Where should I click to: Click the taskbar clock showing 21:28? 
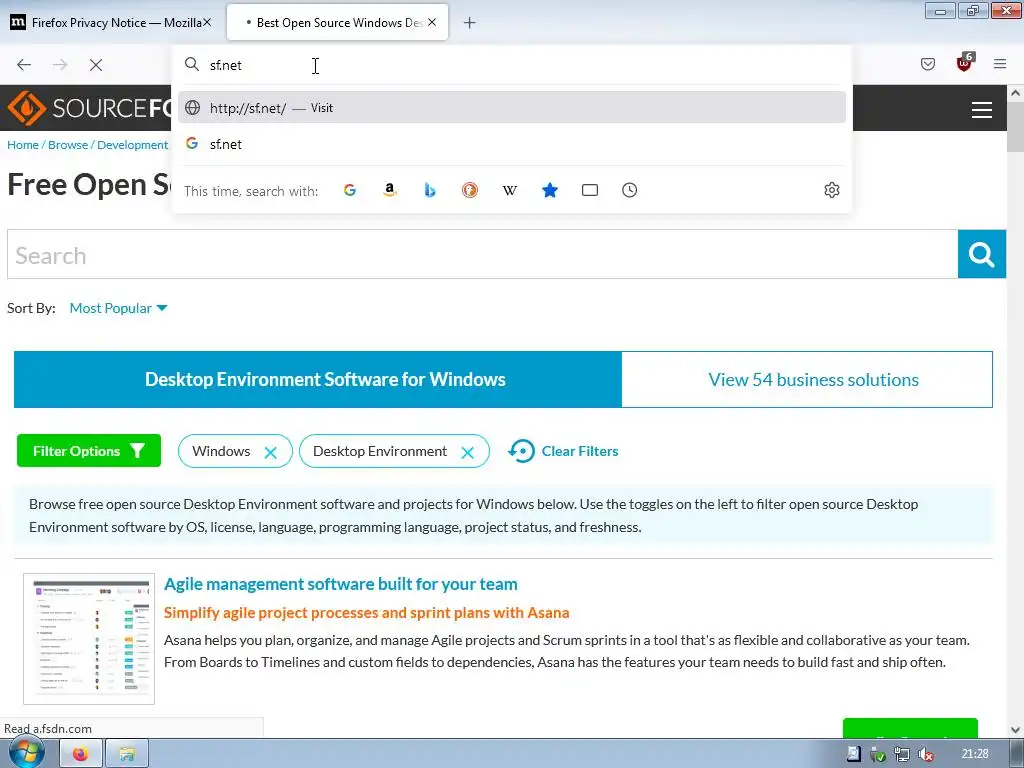[974, 754]
